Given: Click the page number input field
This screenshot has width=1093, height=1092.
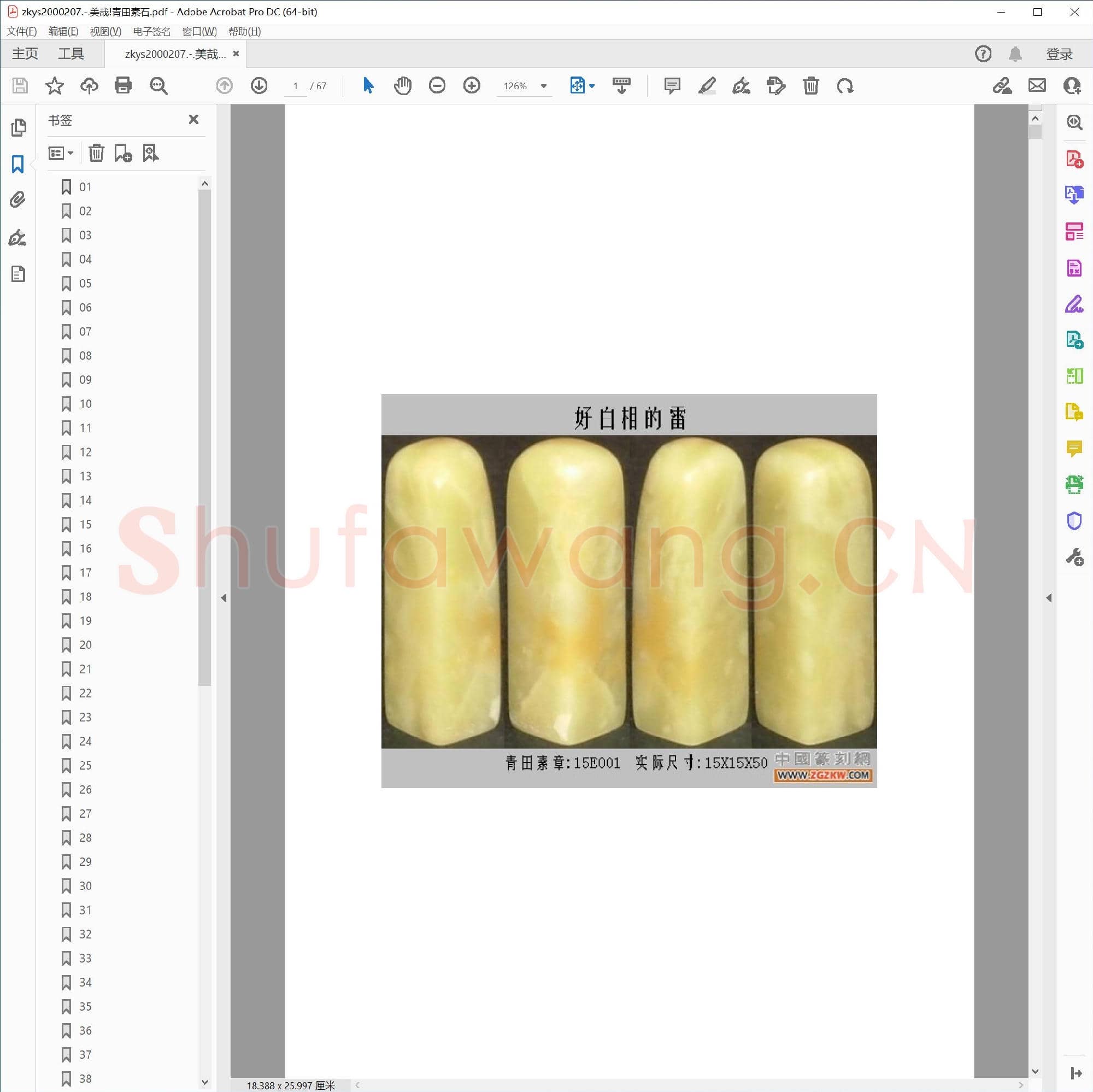Looking at the screenshot, I should point(295,86).
